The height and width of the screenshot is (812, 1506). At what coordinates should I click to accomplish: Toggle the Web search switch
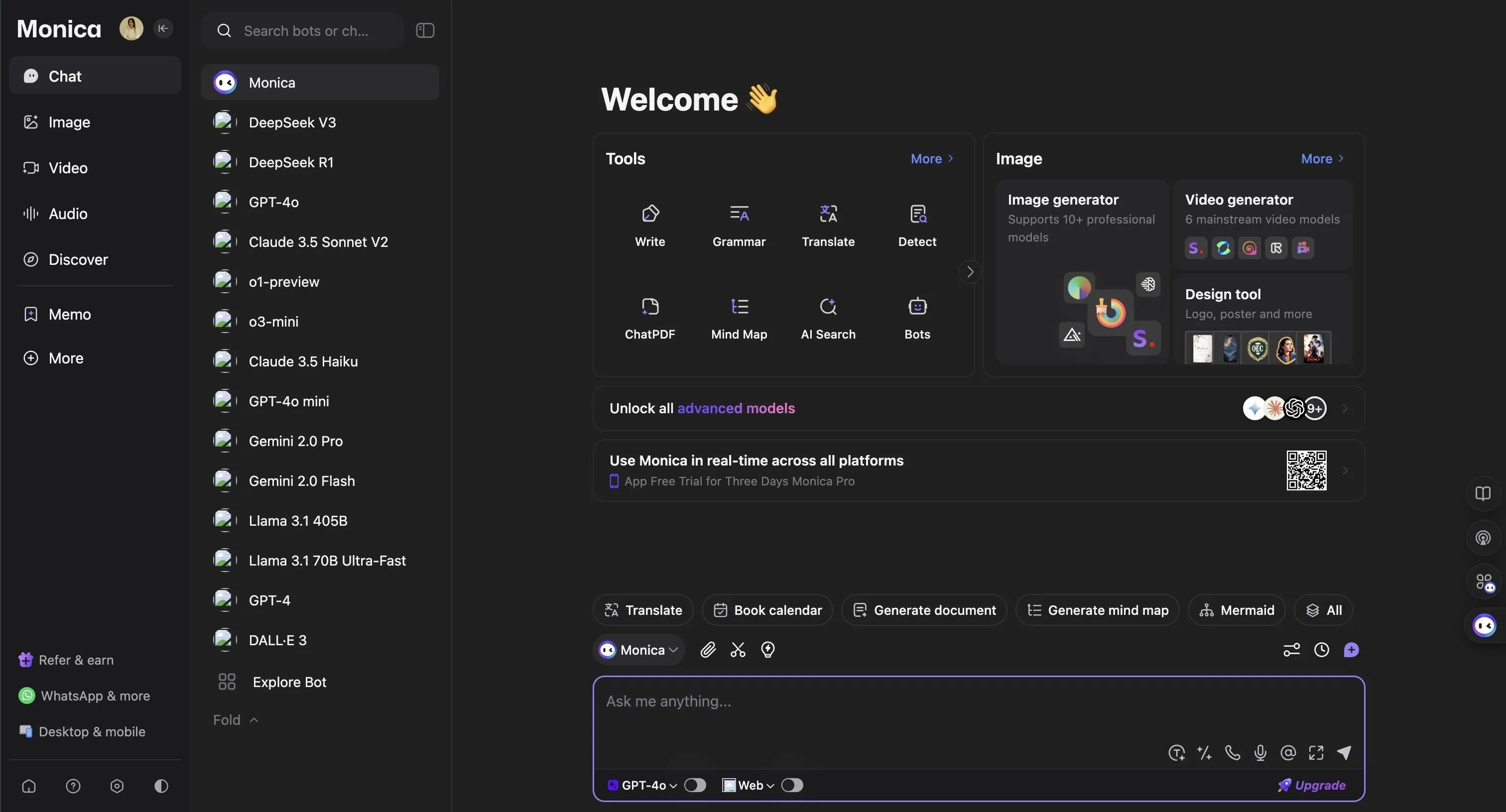[792, 785]
